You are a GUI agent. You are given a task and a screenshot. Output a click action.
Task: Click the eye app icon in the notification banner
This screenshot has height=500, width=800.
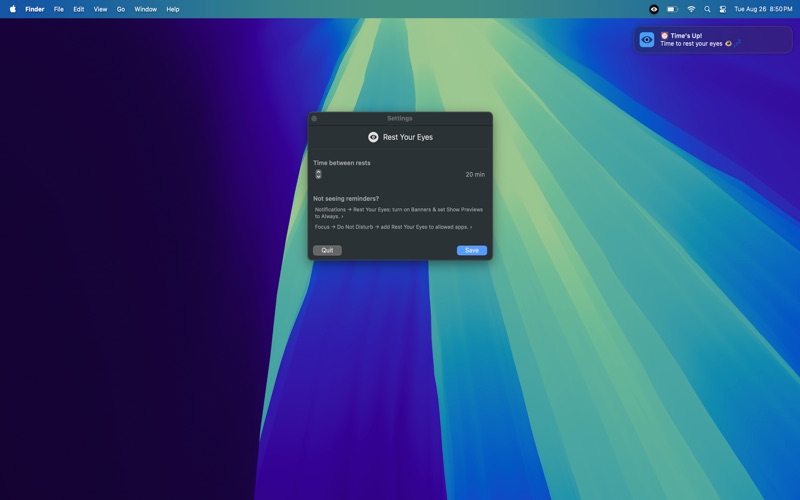coord(646,40)
